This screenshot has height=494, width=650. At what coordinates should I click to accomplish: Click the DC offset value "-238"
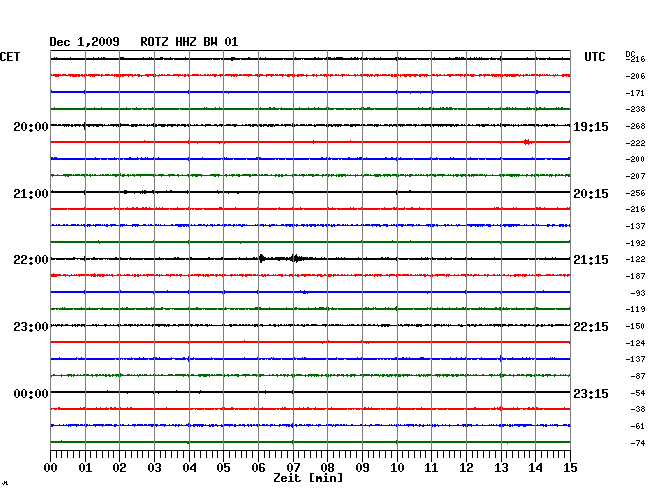click(635, 109)
